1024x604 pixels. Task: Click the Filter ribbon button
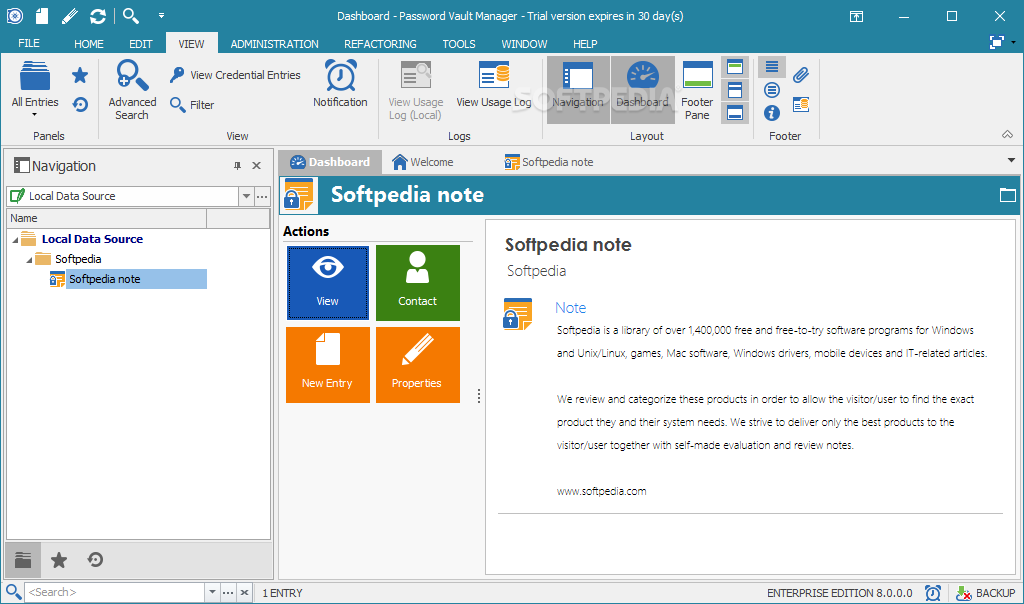click(192, 104)
